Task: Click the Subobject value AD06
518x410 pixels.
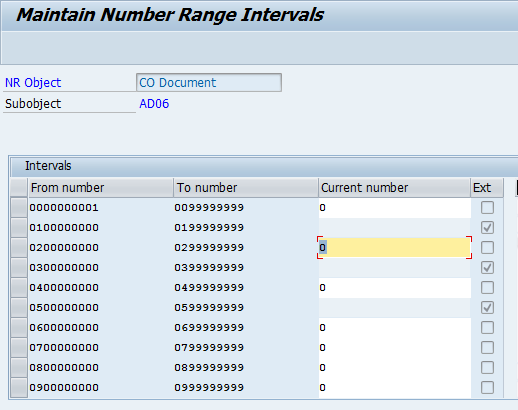Action: 154,104
